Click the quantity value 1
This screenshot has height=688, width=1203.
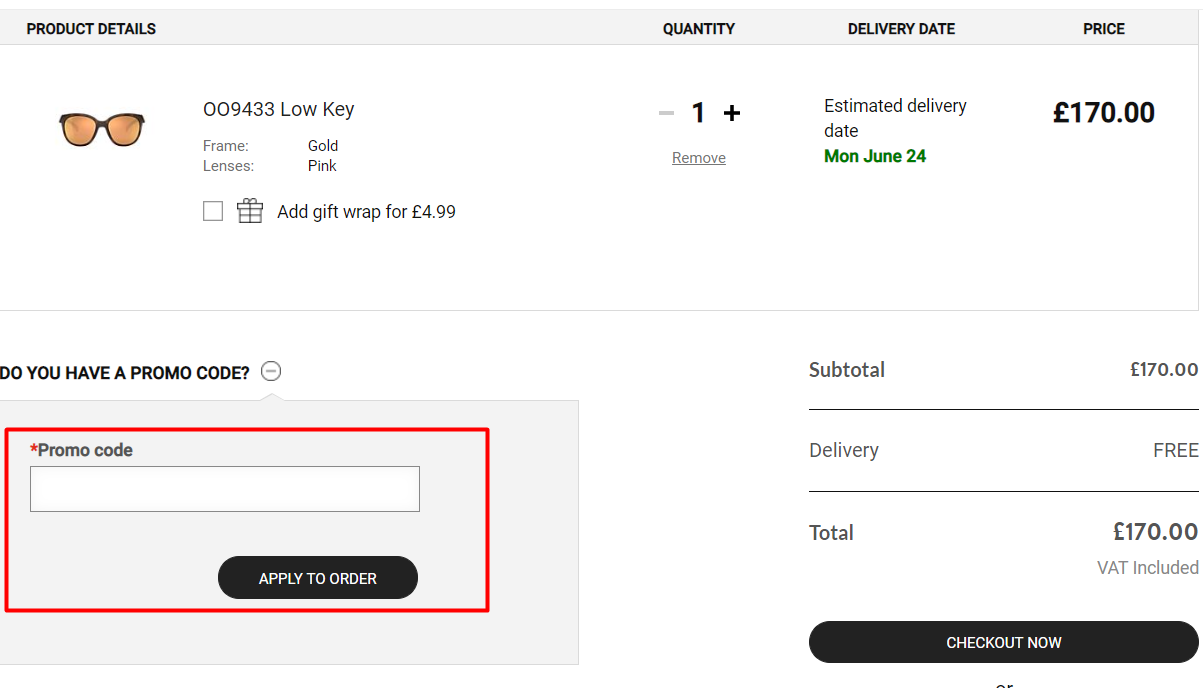point(699,113)
